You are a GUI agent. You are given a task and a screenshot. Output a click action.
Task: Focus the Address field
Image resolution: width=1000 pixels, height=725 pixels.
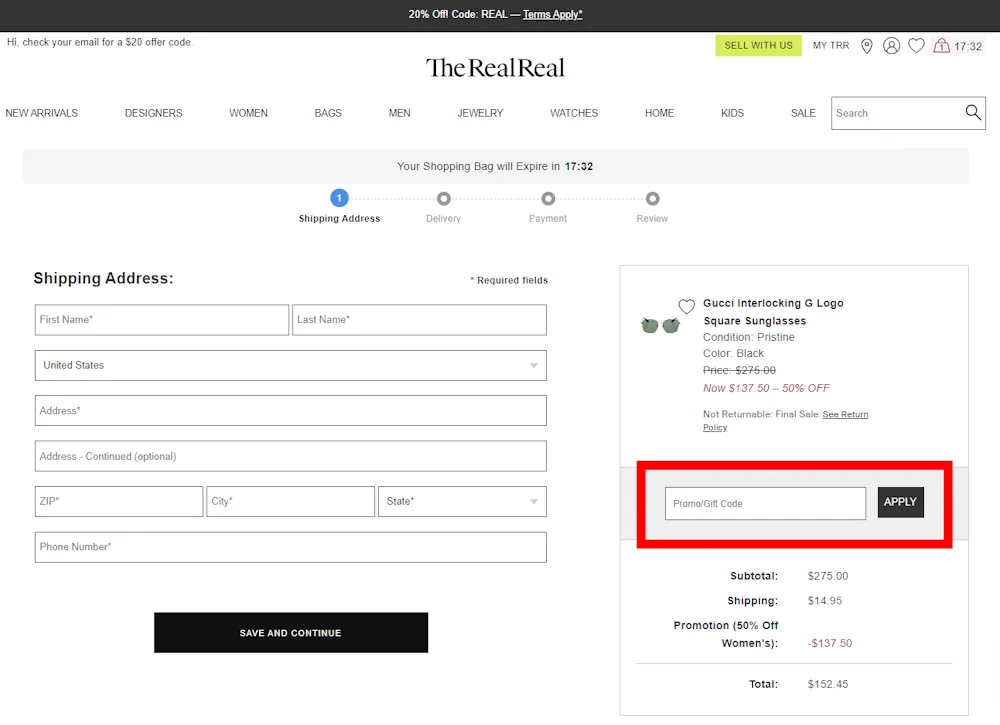click(290, 411)
